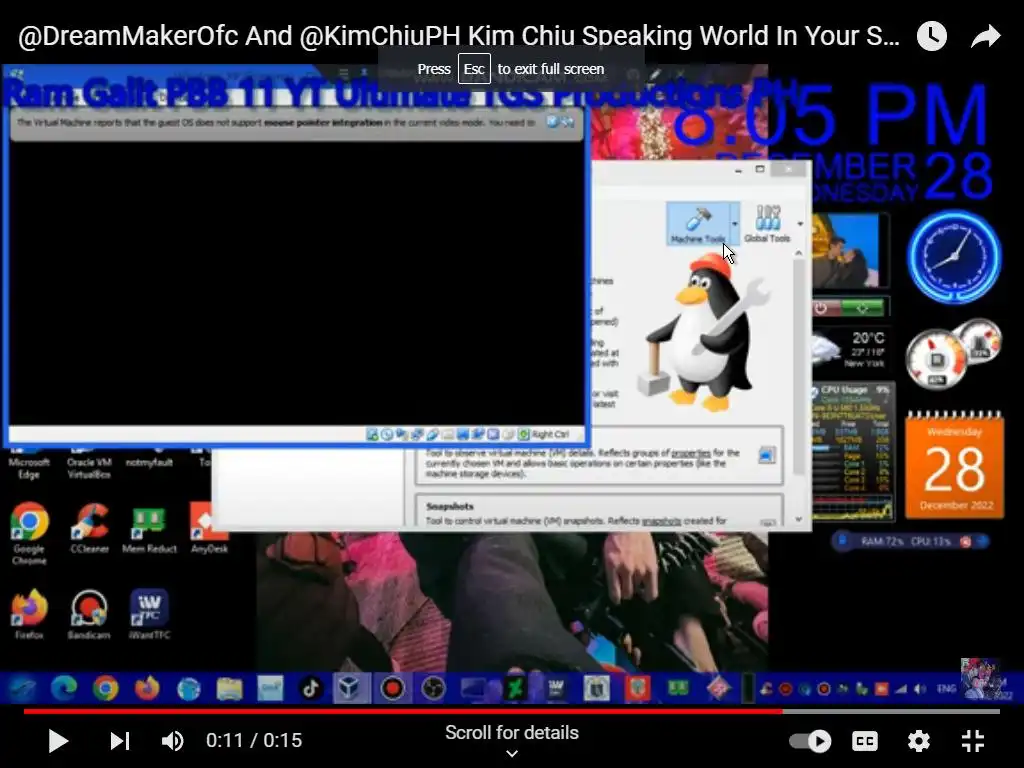This screenshot has width=1024, height=768.
Task: Open the Machine Tools dropdown arrow
Action: [735, 224]
